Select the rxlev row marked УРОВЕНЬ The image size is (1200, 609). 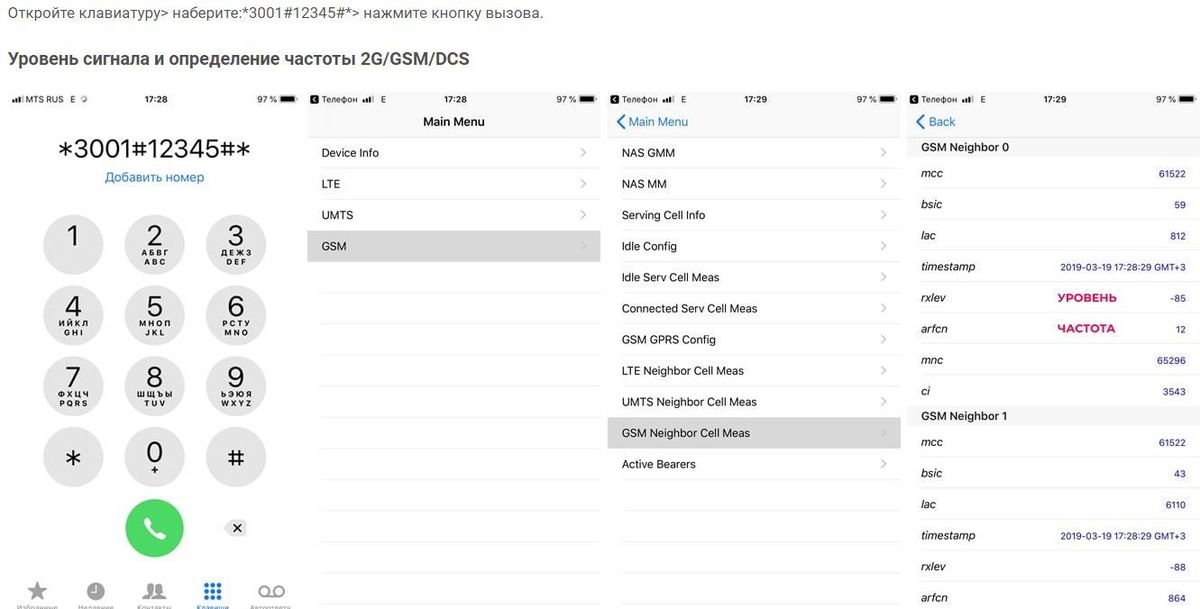[1052, 298]
